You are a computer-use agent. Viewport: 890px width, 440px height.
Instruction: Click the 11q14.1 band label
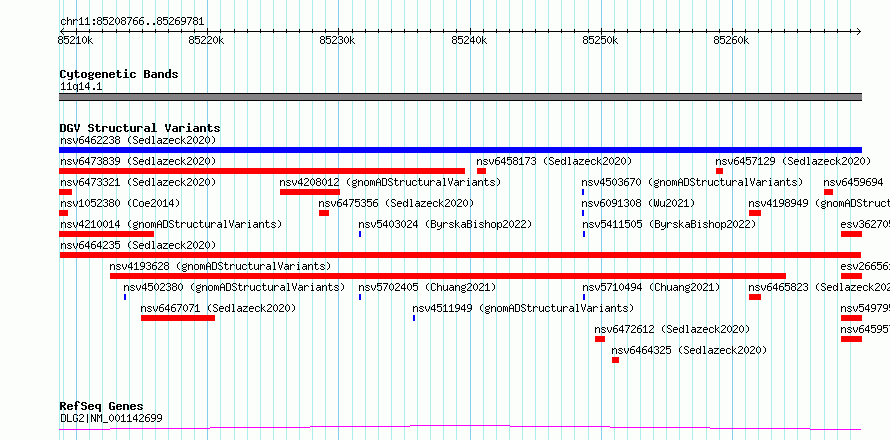[x=81, y=86]
